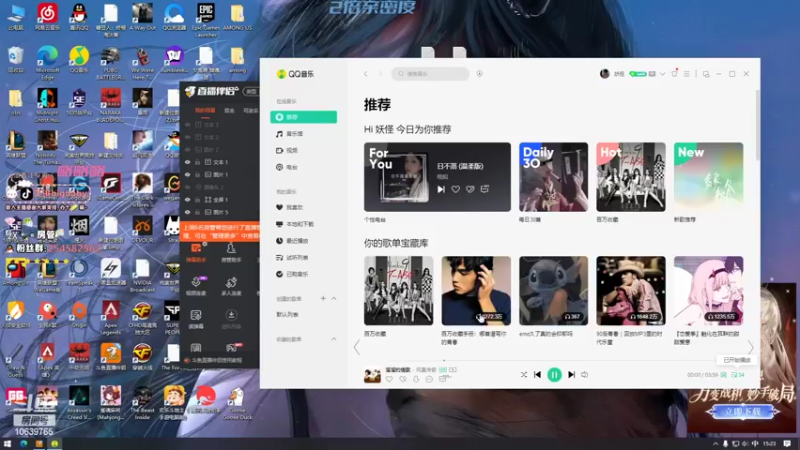Click the listen-to-identify icon beside search
Screen dimensions: 800x450
tap(480, 74)
